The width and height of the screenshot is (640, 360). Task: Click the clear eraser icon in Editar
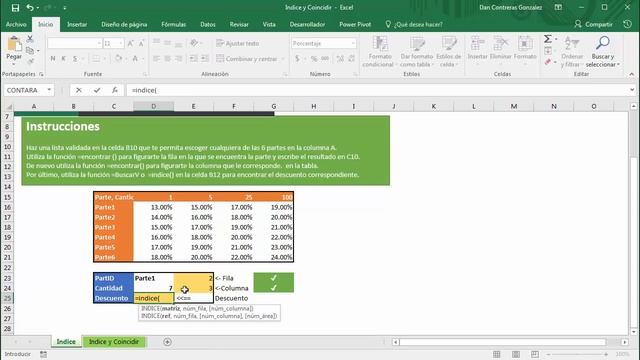tap(548, 62)
